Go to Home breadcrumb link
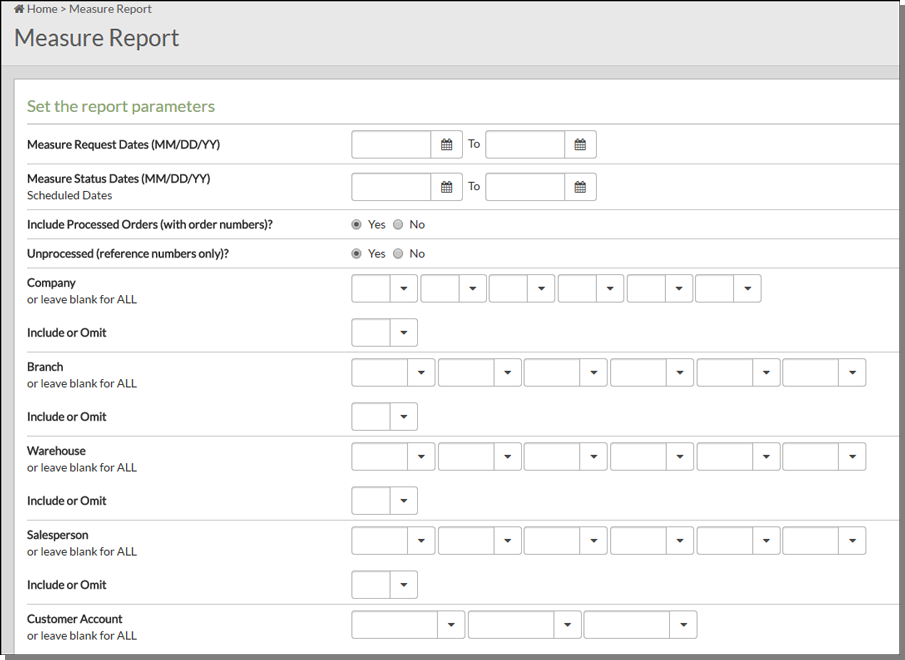Screen dimensions: 905x660 click(x=42, y=9)
